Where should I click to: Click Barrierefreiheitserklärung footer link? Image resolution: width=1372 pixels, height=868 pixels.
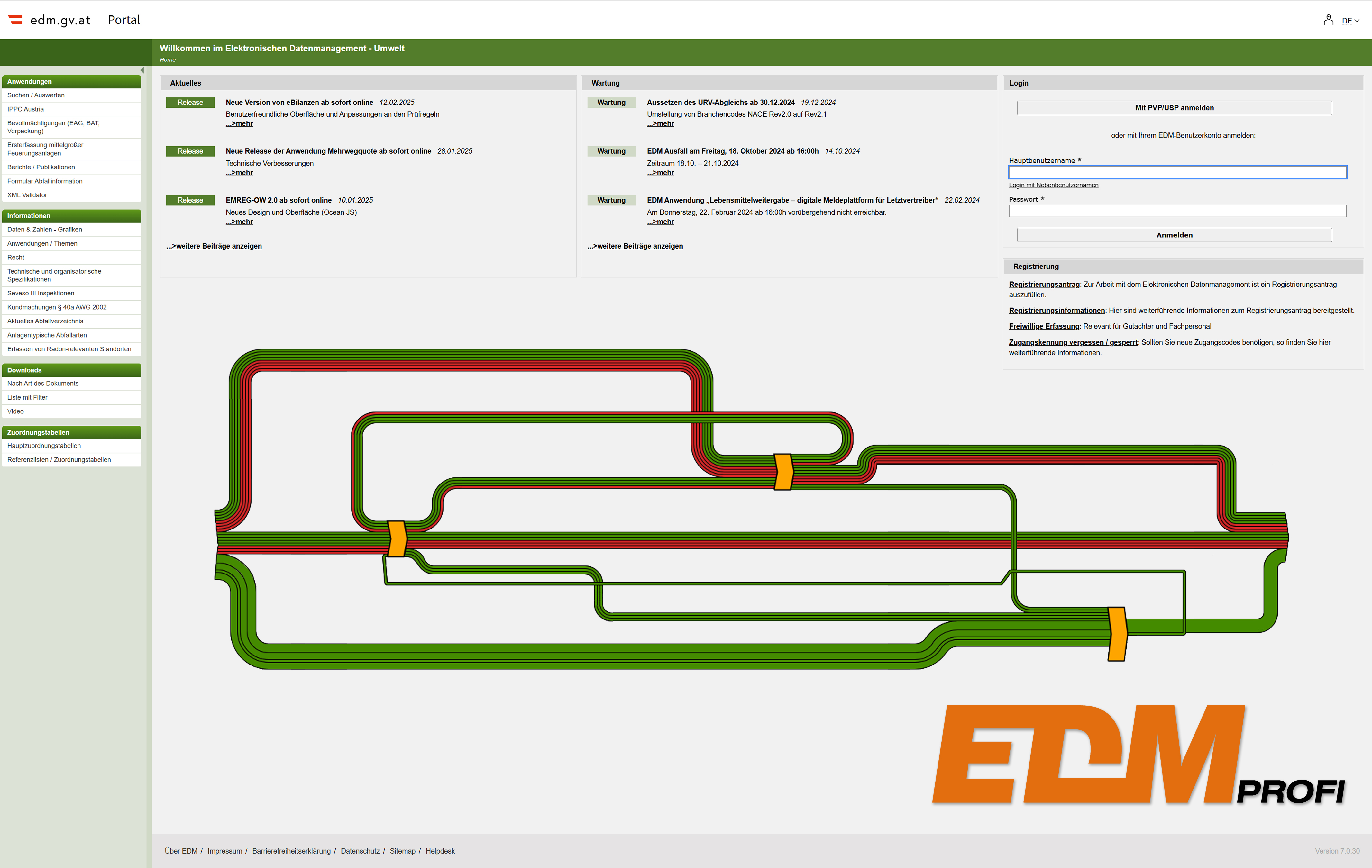[x=291, y=851]
